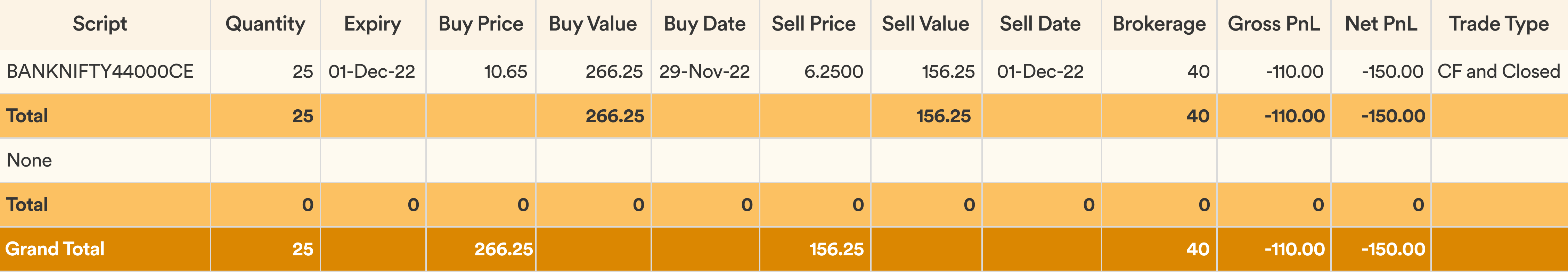Select the Grand Total row label
Screen dimensions: 1568x272
pos(55,249)
